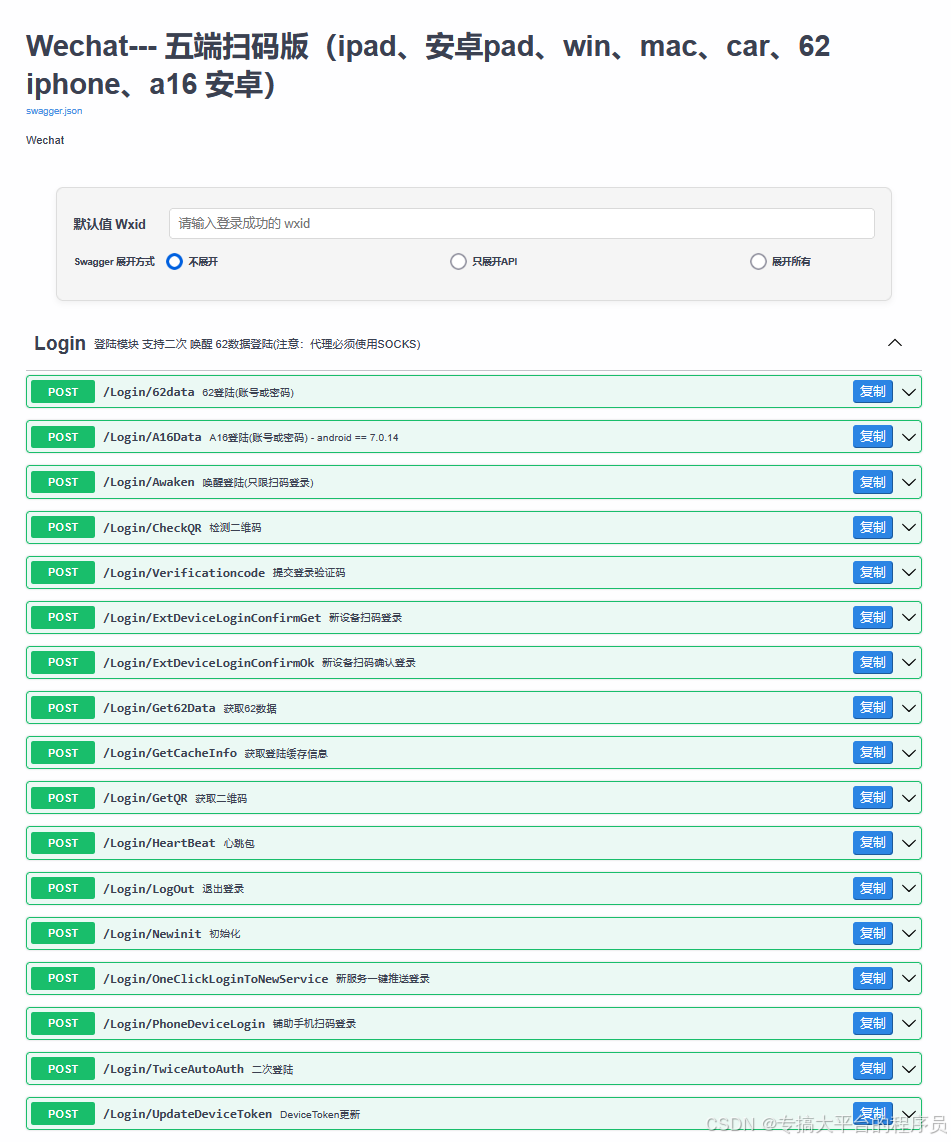
Task: Expand the /Login/ExtDeviceLoginConfirmGet row chevron
Action: (909, 618)
